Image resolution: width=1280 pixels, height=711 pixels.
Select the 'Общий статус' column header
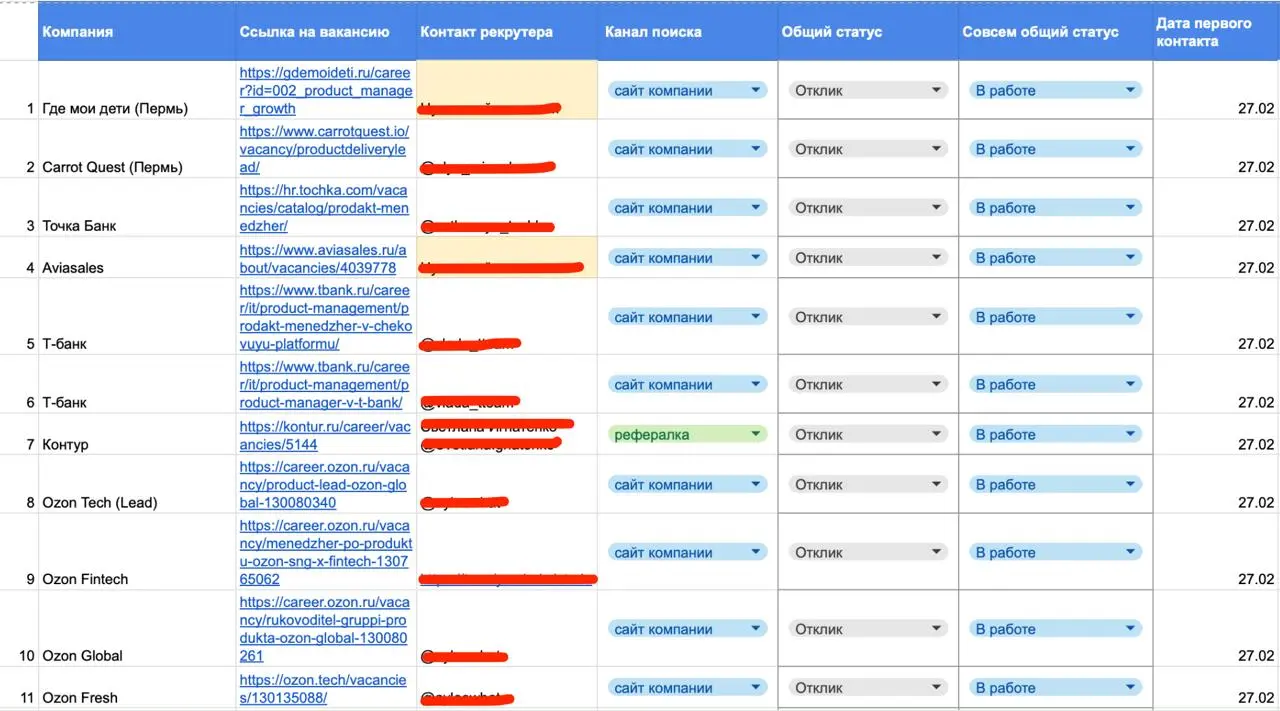pyautogui.click(x=867, y=32)
